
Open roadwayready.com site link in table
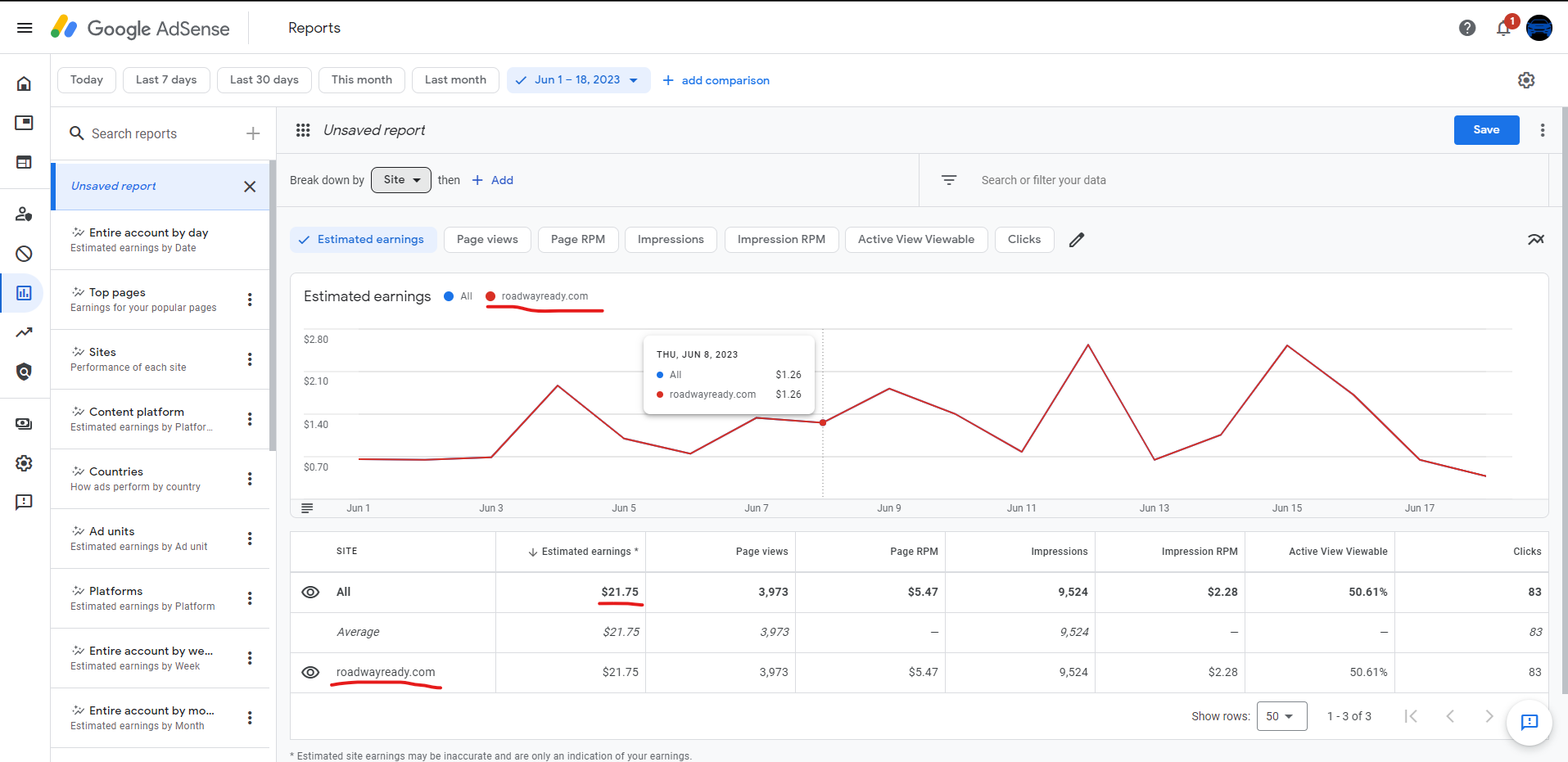(386, 672)
